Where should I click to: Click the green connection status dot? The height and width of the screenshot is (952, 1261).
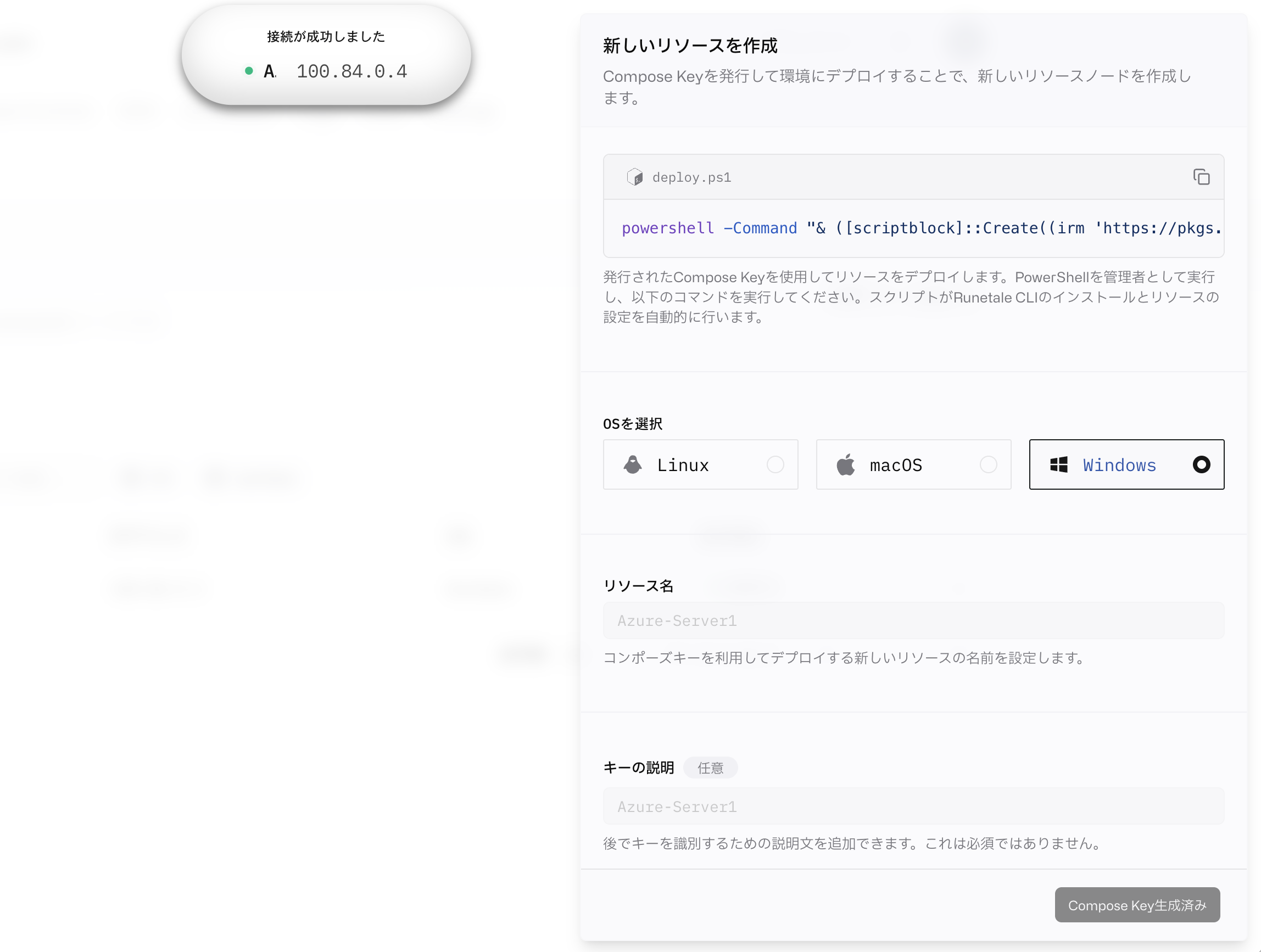point(249,71)
